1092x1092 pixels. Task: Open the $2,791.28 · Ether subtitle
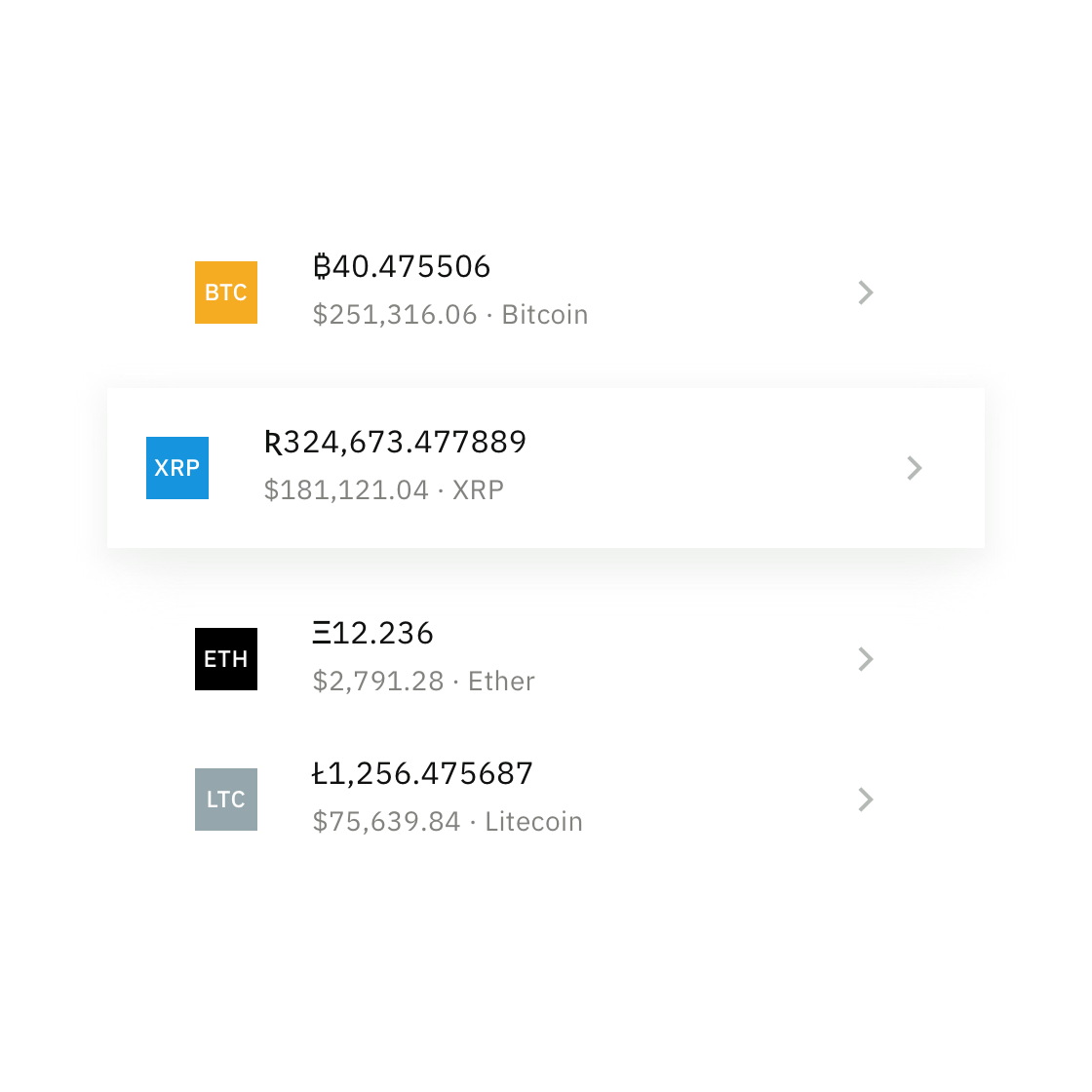coord(423,682)
